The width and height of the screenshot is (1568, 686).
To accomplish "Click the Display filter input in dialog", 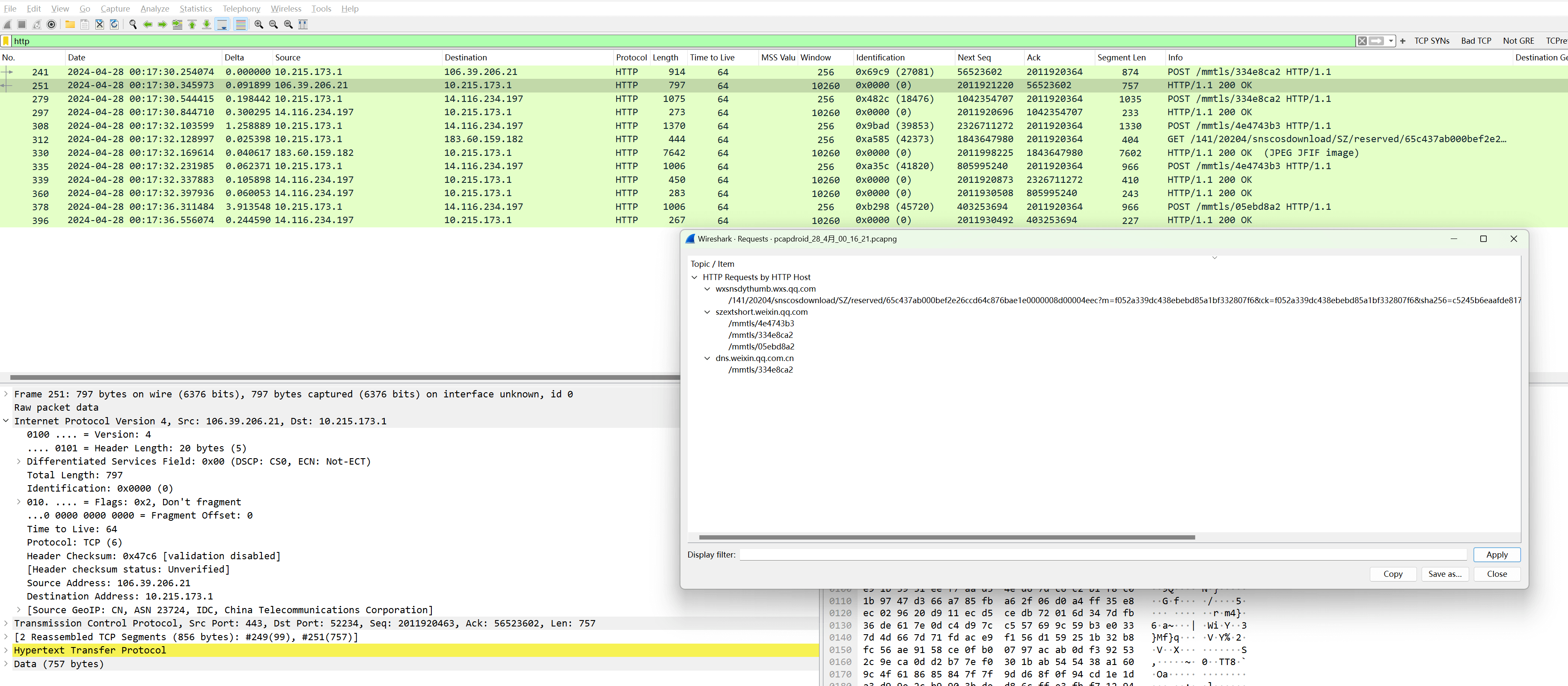I will [x=1102, y=555].
